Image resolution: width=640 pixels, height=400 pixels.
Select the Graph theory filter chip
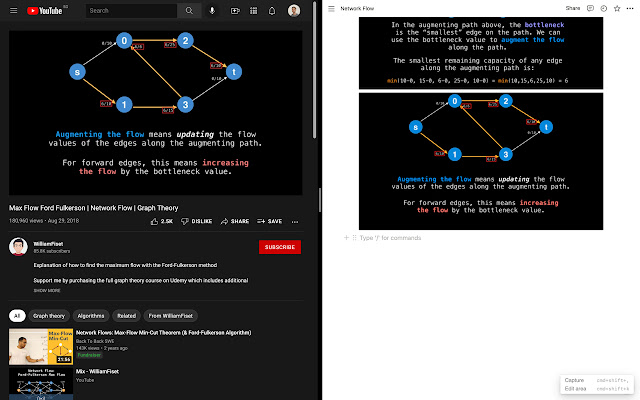point(49,316)
